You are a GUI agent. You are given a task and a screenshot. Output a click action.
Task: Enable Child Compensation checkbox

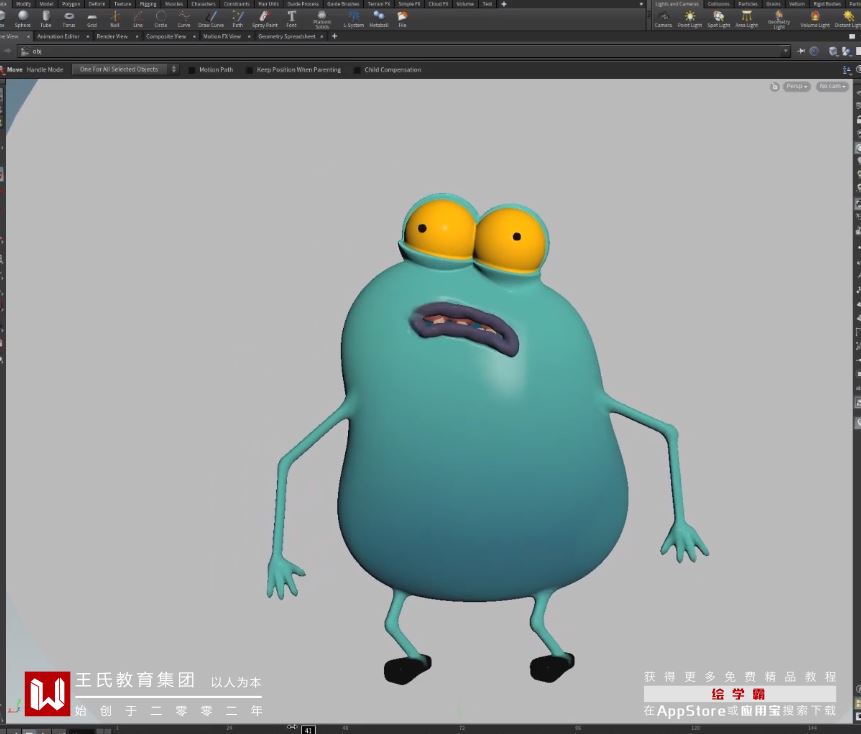point(357,70)
